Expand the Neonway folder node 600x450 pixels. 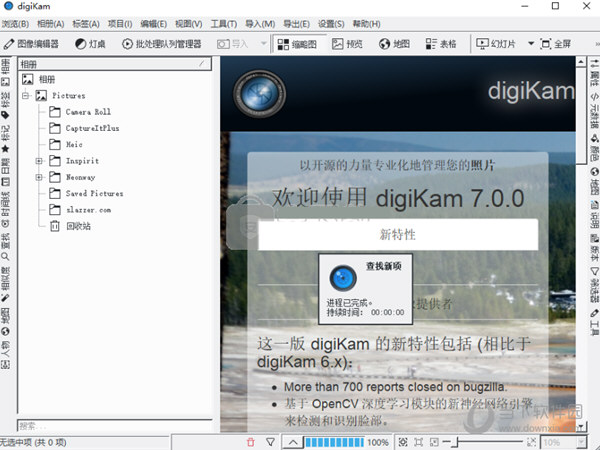click(39, 177)
